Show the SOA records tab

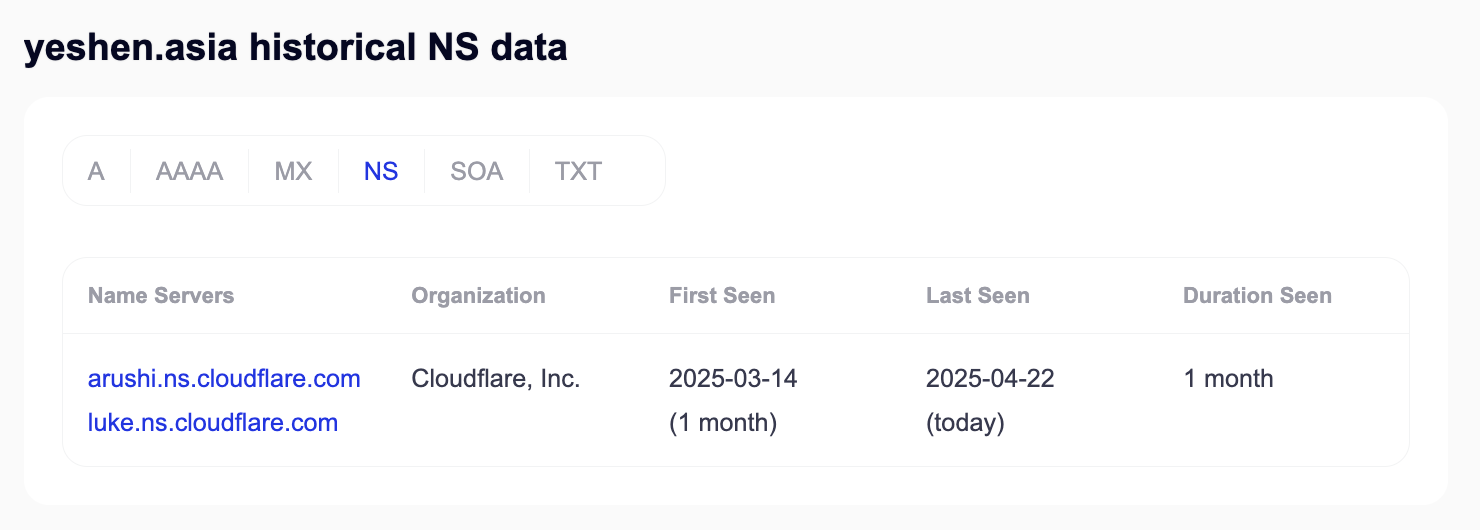coord(477,171)
